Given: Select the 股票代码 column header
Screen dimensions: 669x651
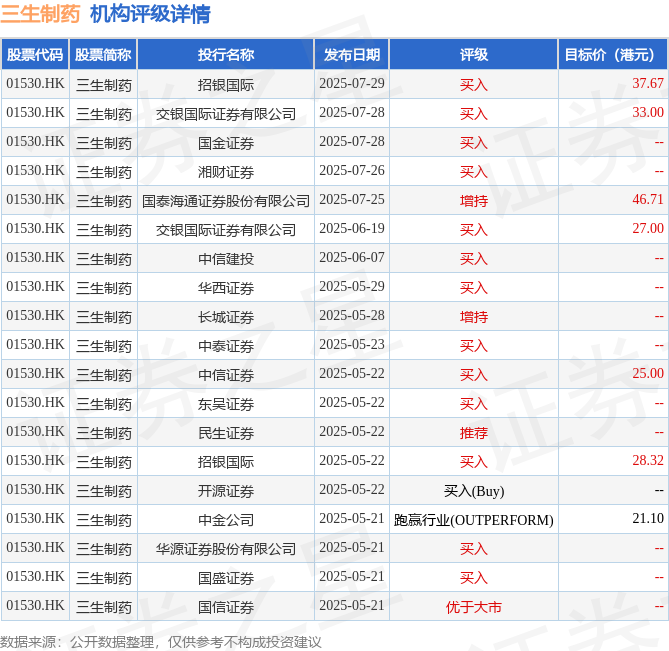Looking at the screenshot, I should point(35,55).
